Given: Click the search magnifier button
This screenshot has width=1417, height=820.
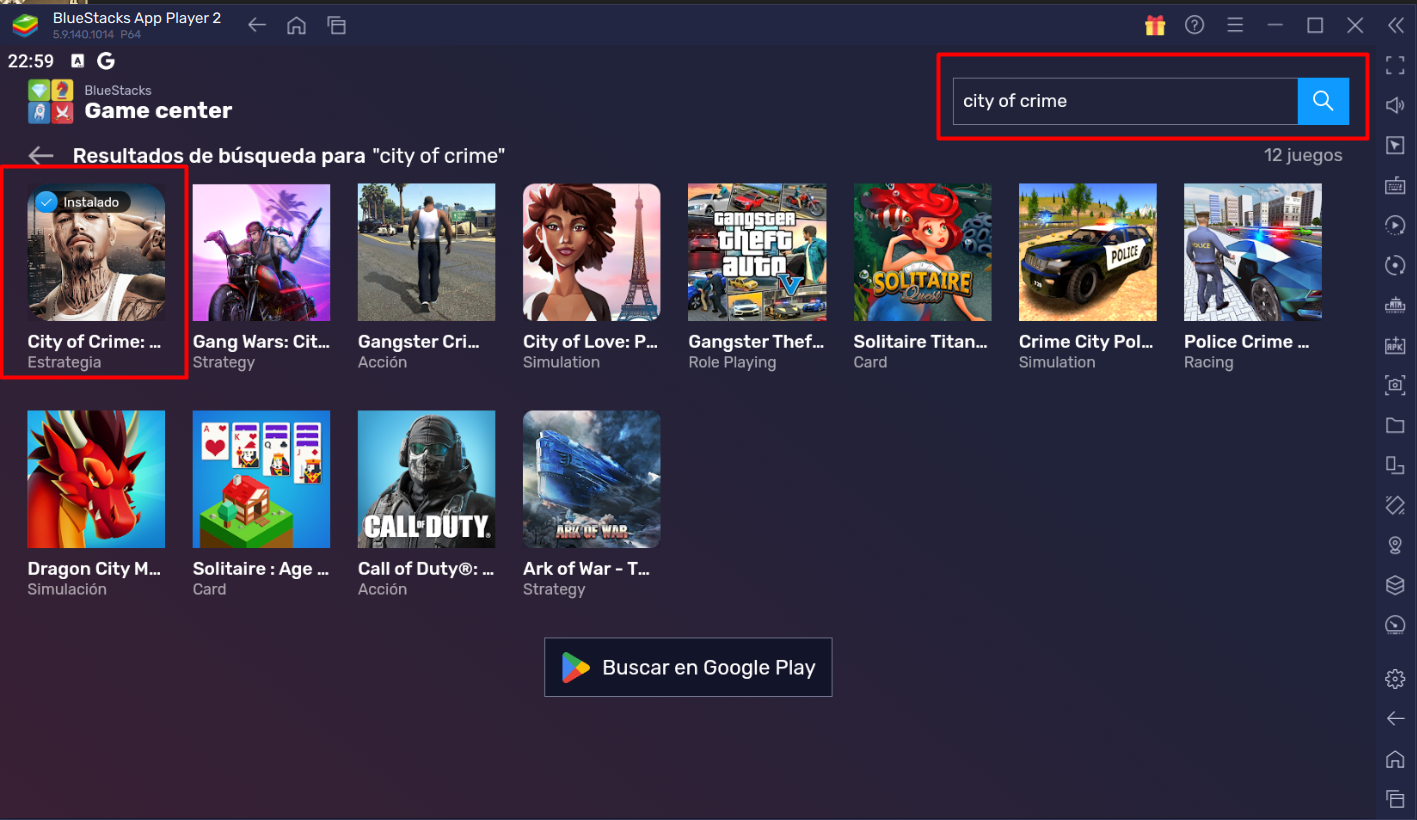Looking at the screenshot, I should tap(1323, 101).
